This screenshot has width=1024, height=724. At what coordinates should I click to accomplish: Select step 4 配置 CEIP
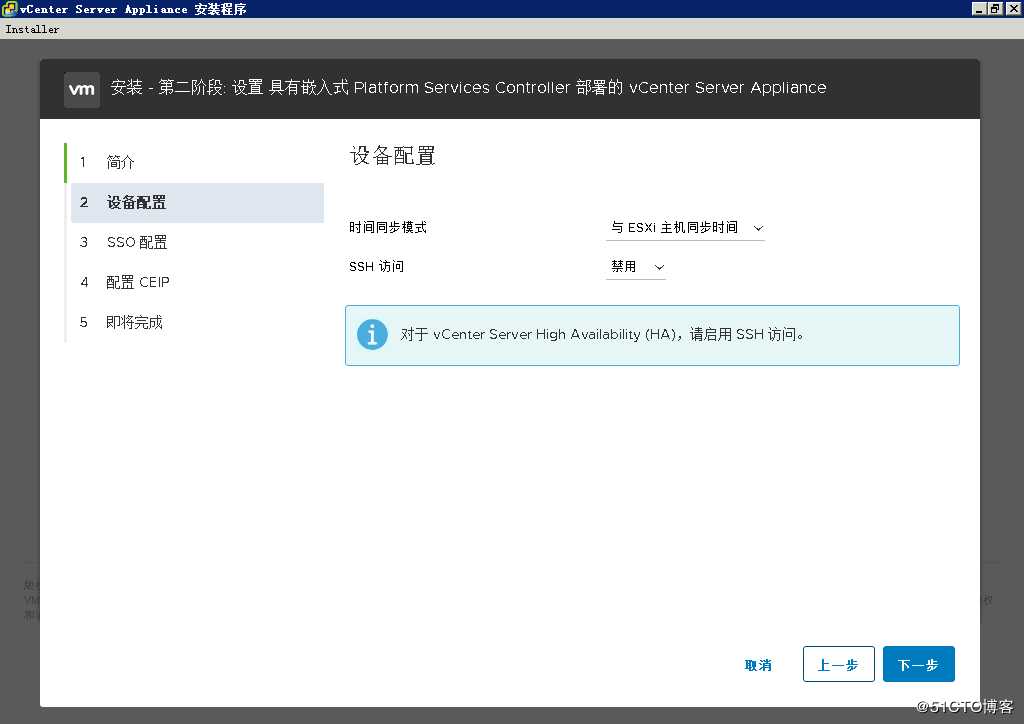tap(197, 282)
